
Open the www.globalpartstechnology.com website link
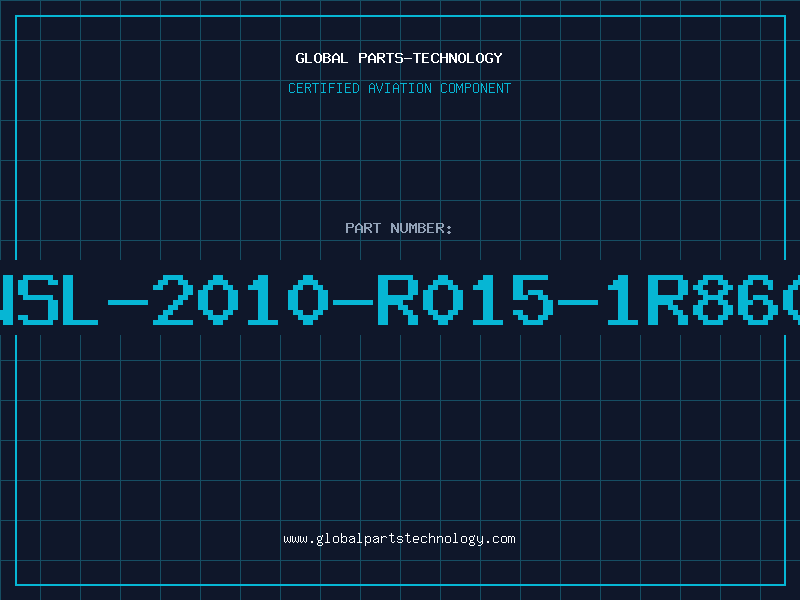coord(399,539)
